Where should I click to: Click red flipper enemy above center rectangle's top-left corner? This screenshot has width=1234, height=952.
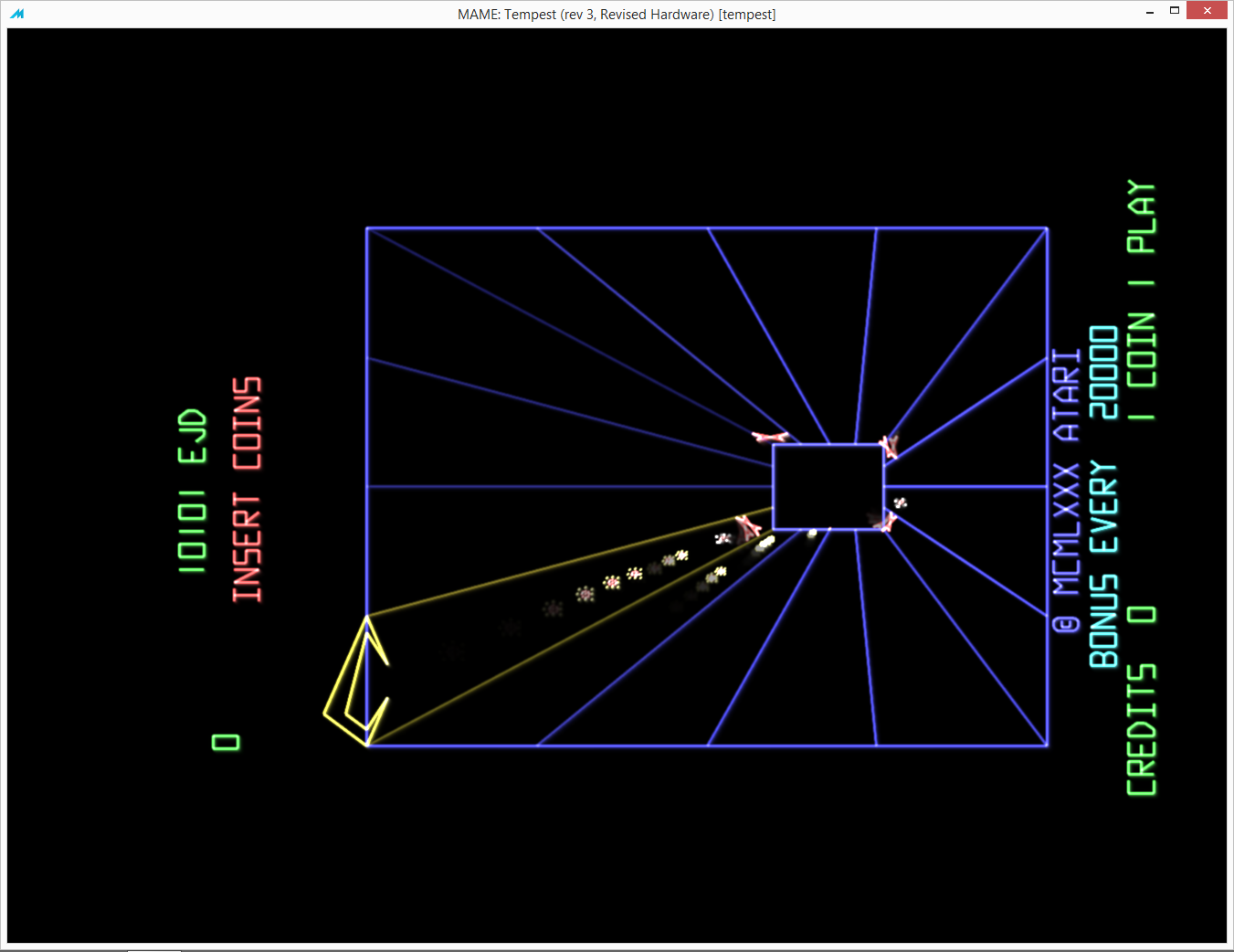[x=769, y=437]
